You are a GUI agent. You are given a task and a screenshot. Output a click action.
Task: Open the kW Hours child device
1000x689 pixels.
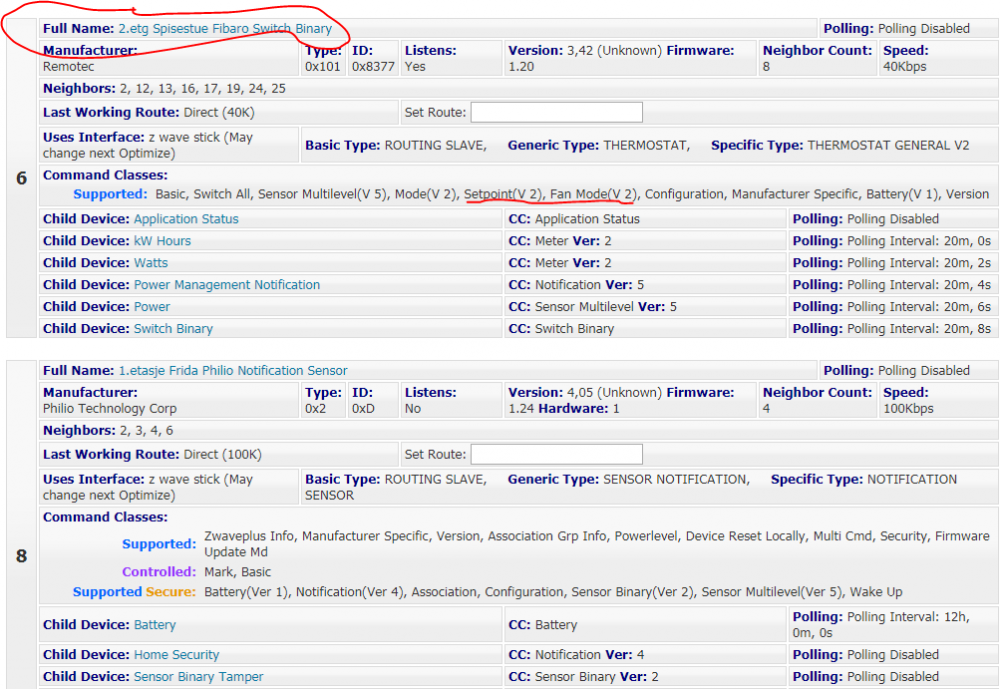162,241
